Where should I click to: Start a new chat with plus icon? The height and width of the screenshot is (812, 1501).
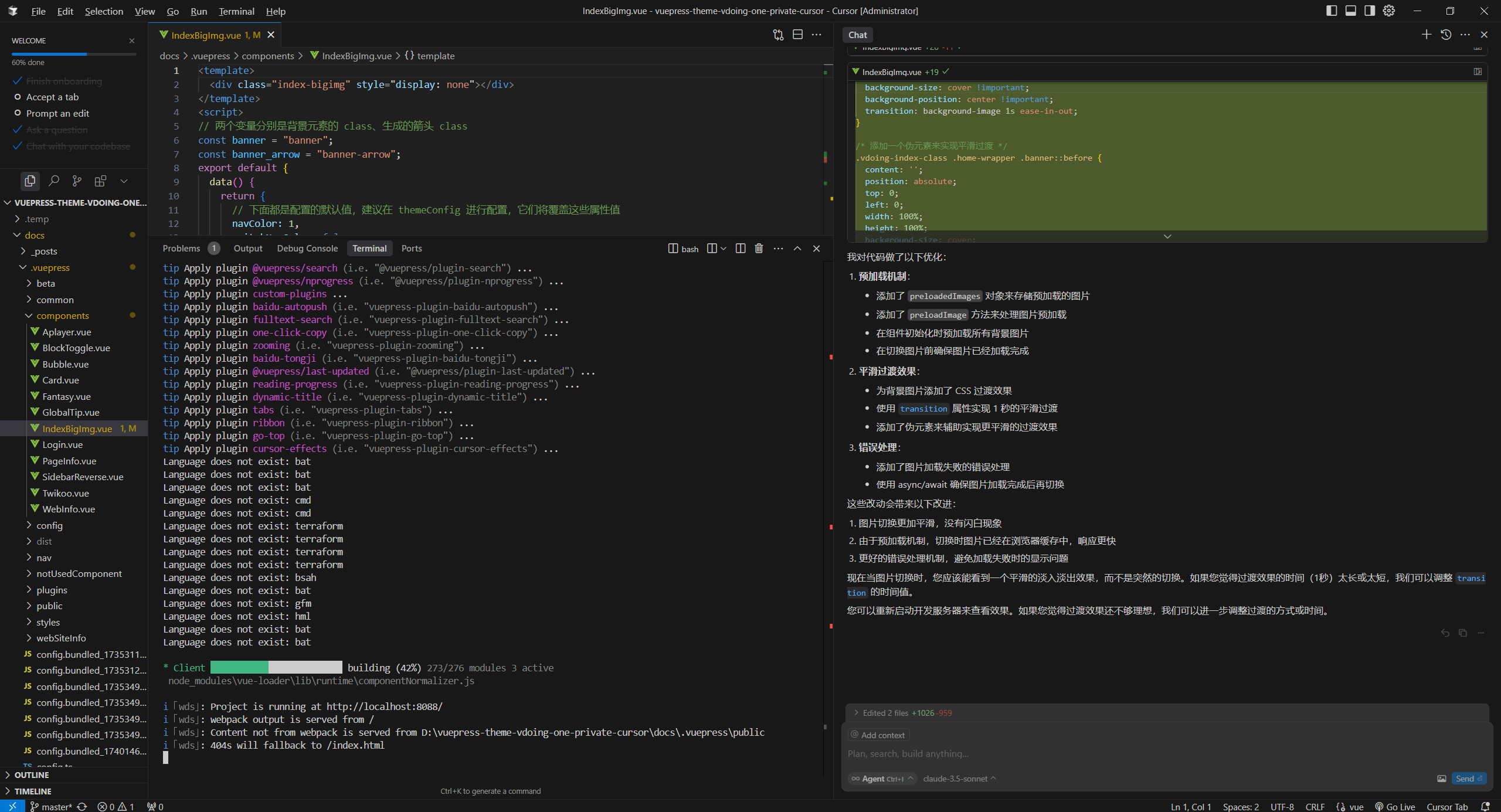pos(1427,35)
